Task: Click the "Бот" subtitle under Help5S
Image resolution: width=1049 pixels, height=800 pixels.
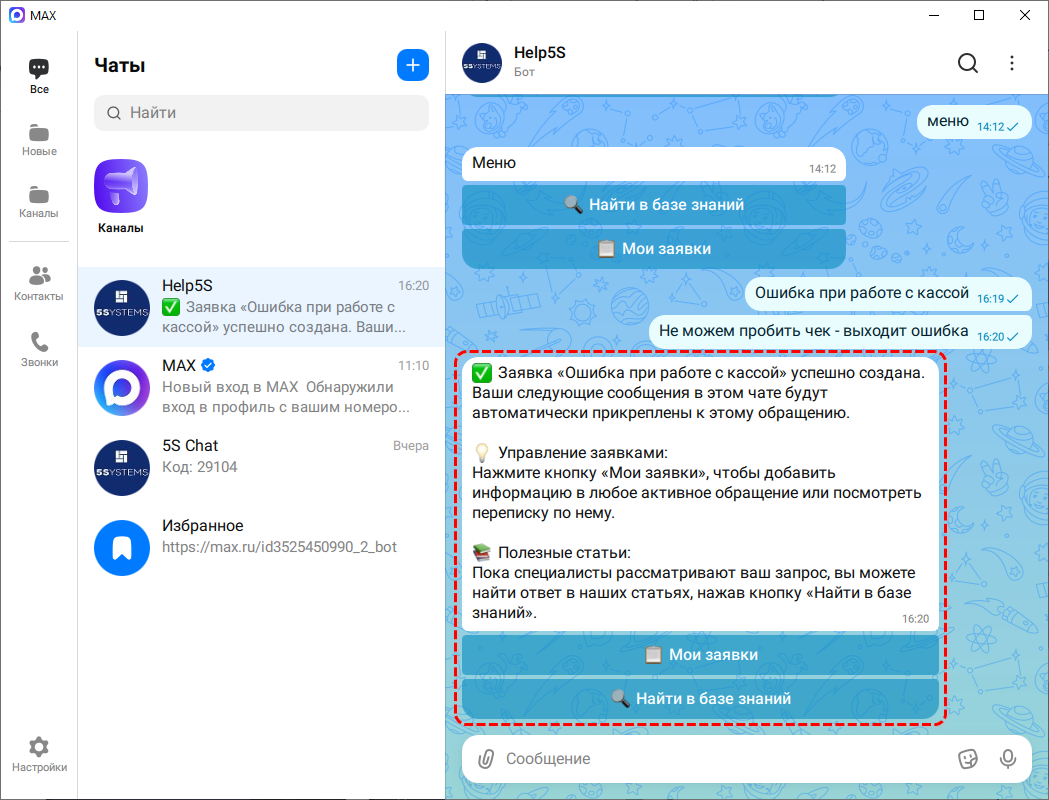Action: (x=524, y=72)
